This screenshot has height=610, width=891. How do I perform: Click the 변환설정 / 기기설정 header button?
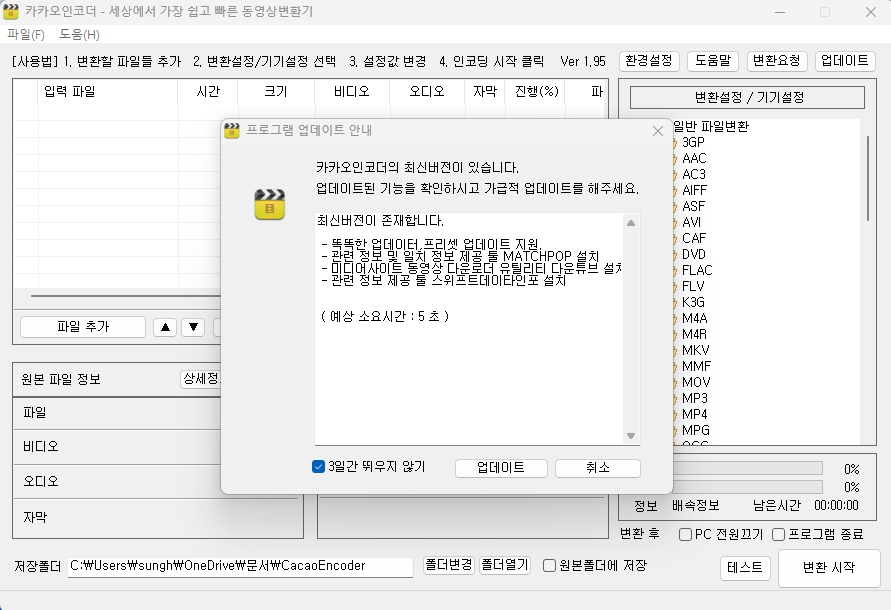tap(747, 97)
